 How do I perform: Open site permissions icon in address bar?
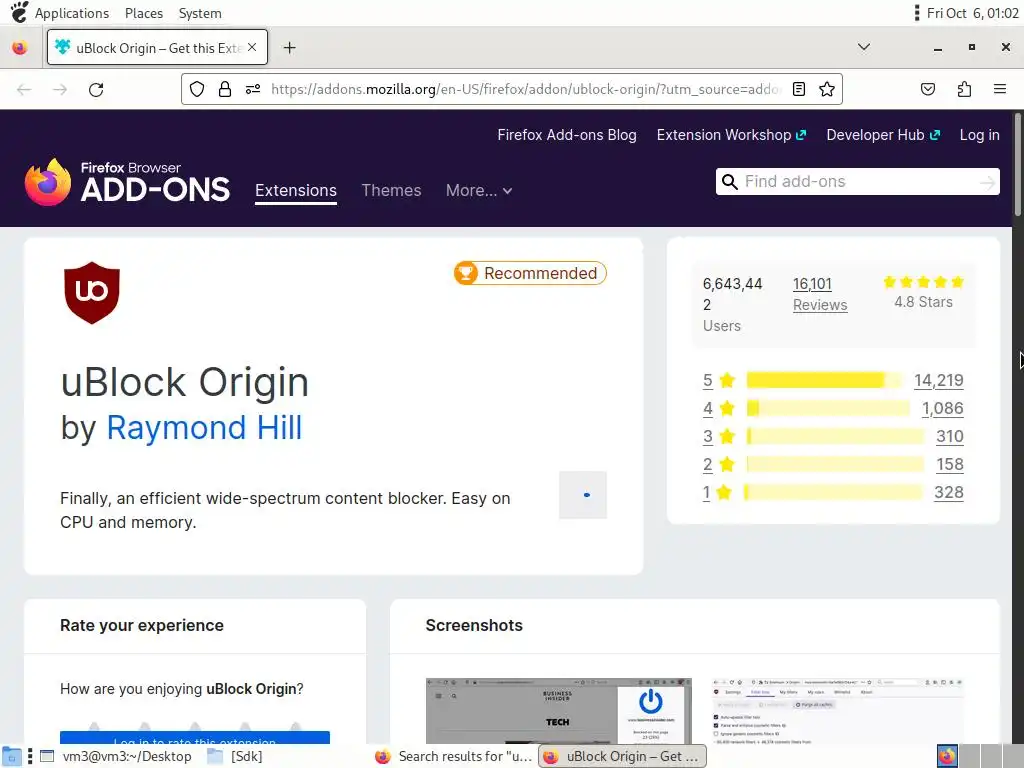point(253,89)
